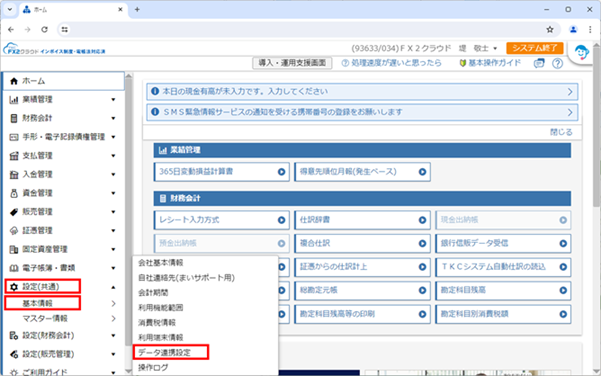
Task: Click the 設定(財務会計) icon in sidebar
Action: pos(14,336)
